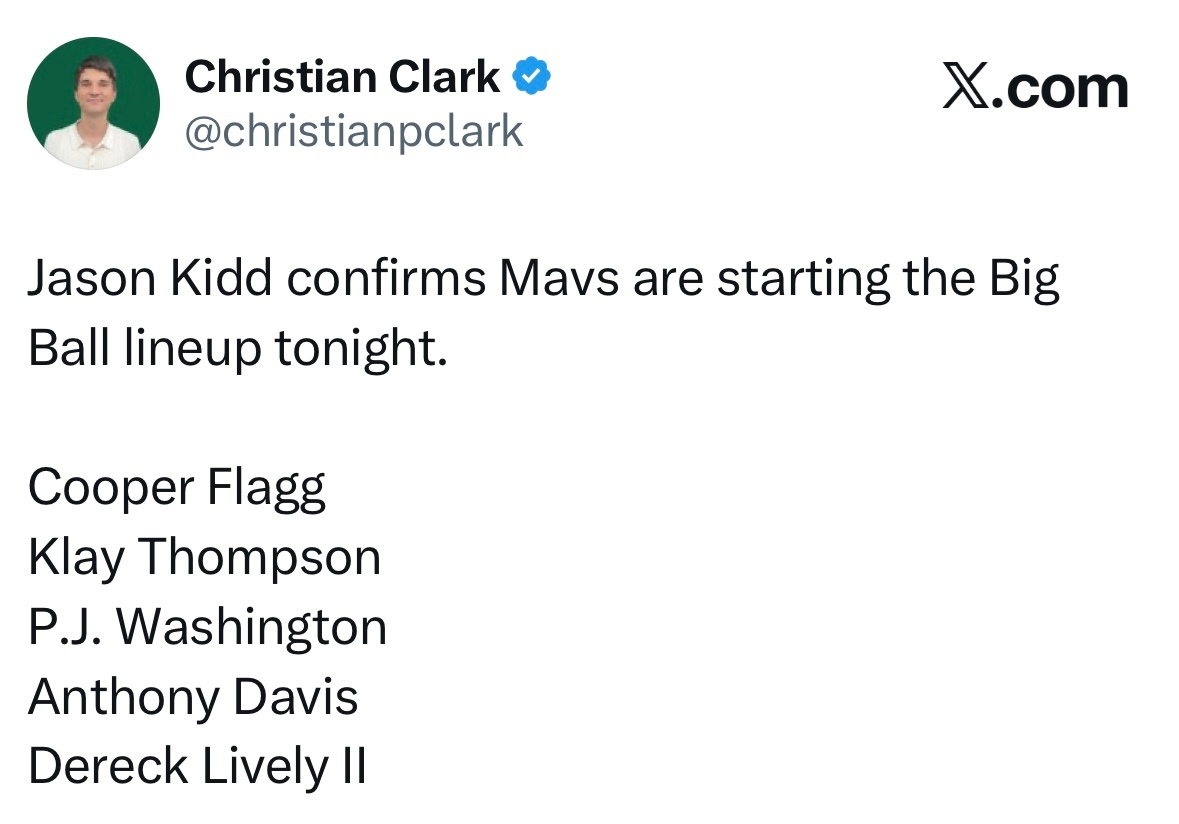Click P.J. Washington in the lineup list

point(207,628)
